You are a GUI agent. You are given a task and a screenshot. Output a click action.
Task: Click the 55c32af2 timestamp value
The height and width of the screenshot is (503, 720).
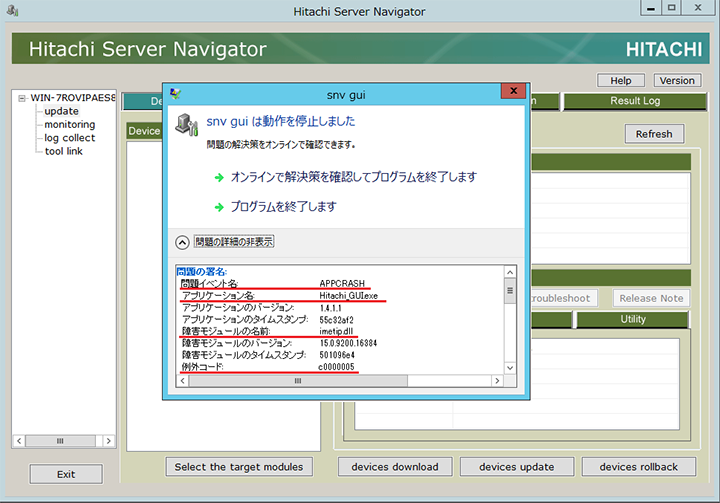tap(337, 320)
